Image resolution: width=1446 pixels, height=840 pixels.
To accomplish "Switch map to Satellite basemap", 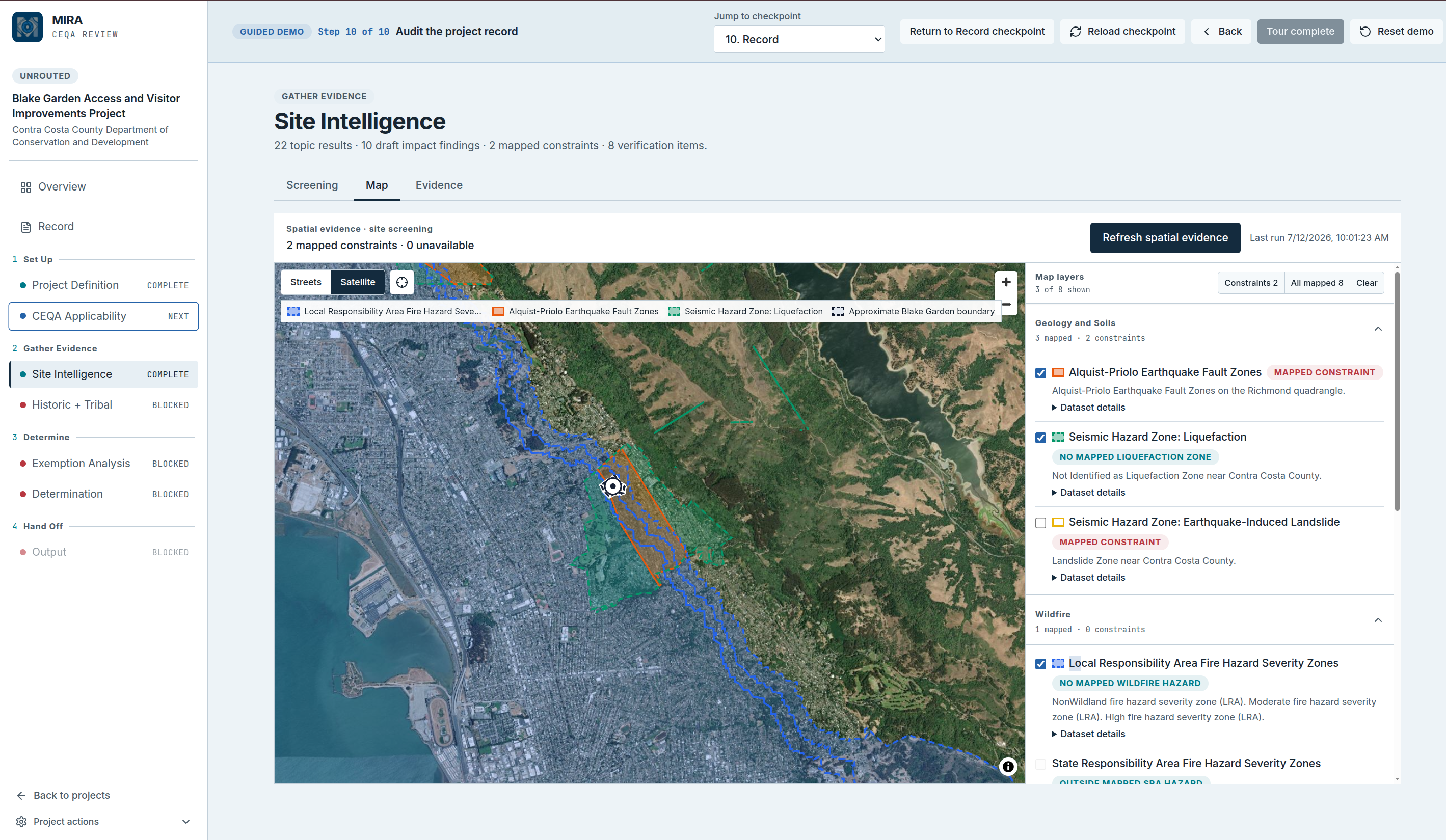I will pyautogui.click(x=358, y=282).
